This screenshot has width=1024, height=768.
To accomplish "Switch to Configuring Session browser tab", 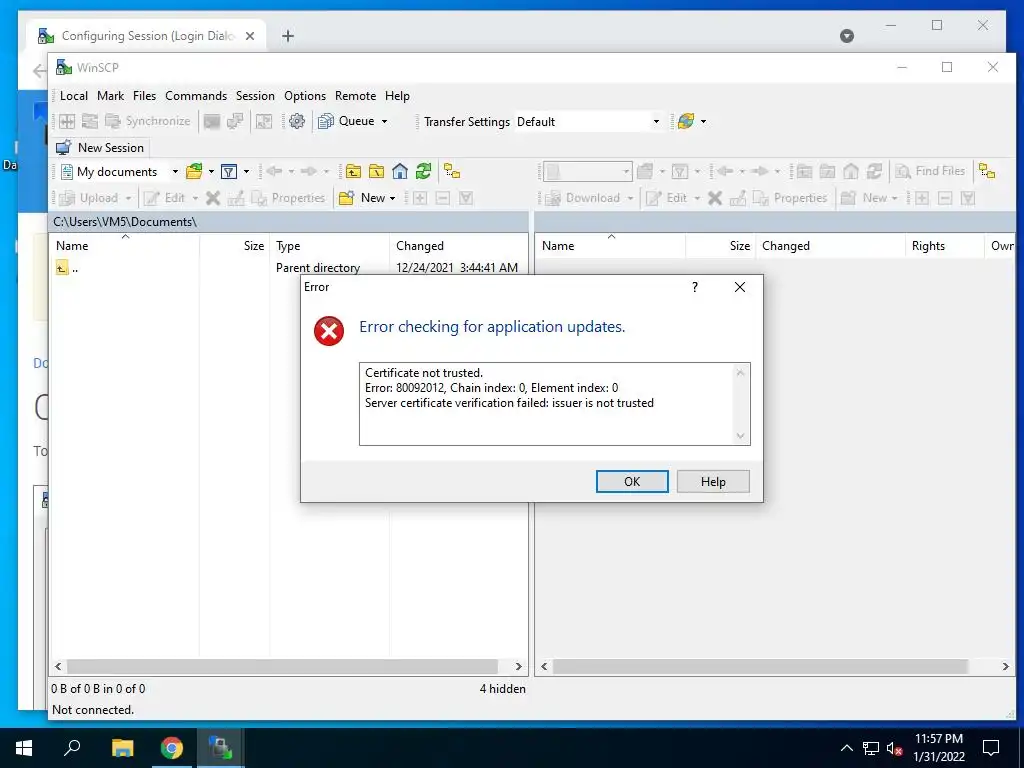I will 147,36.
